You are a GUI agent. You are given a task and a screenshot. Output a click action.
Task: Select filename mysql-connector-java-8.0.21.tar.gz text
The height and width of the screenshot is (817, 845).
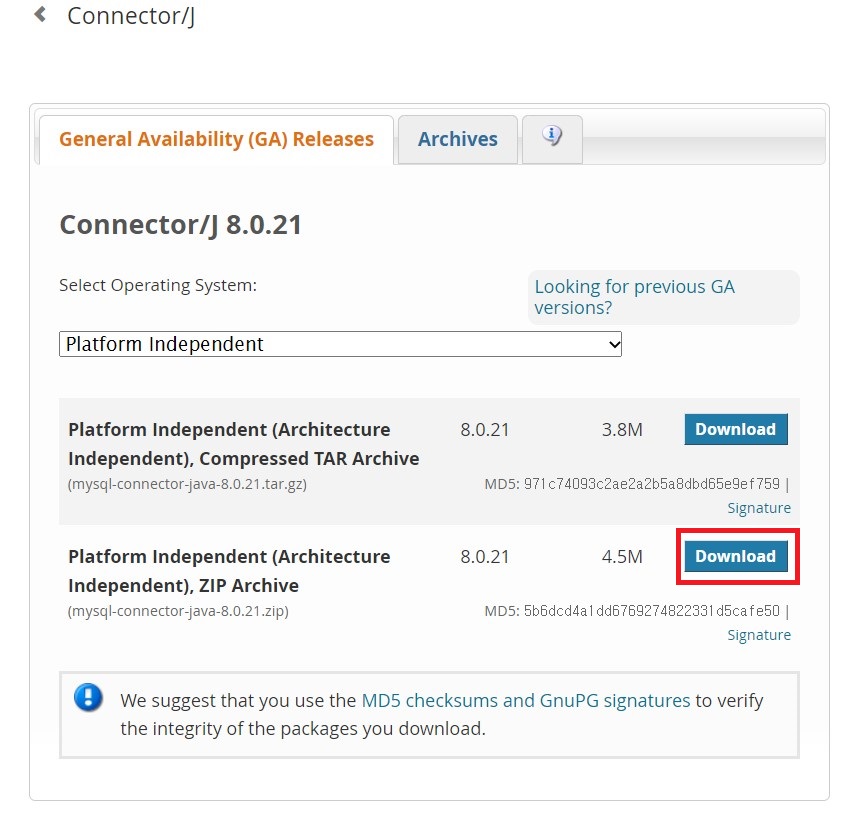[x=188, y=484]
